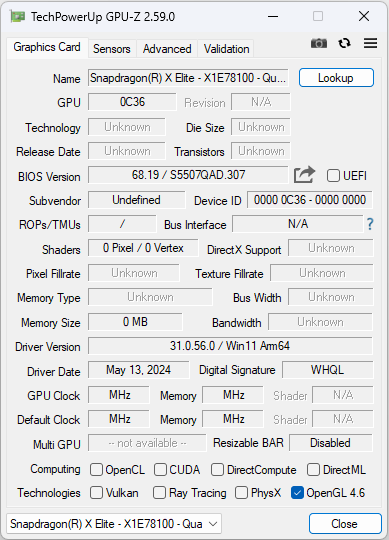
Task: Click the GPU-Z title bar app icon
Action: (x=17, y=16)
